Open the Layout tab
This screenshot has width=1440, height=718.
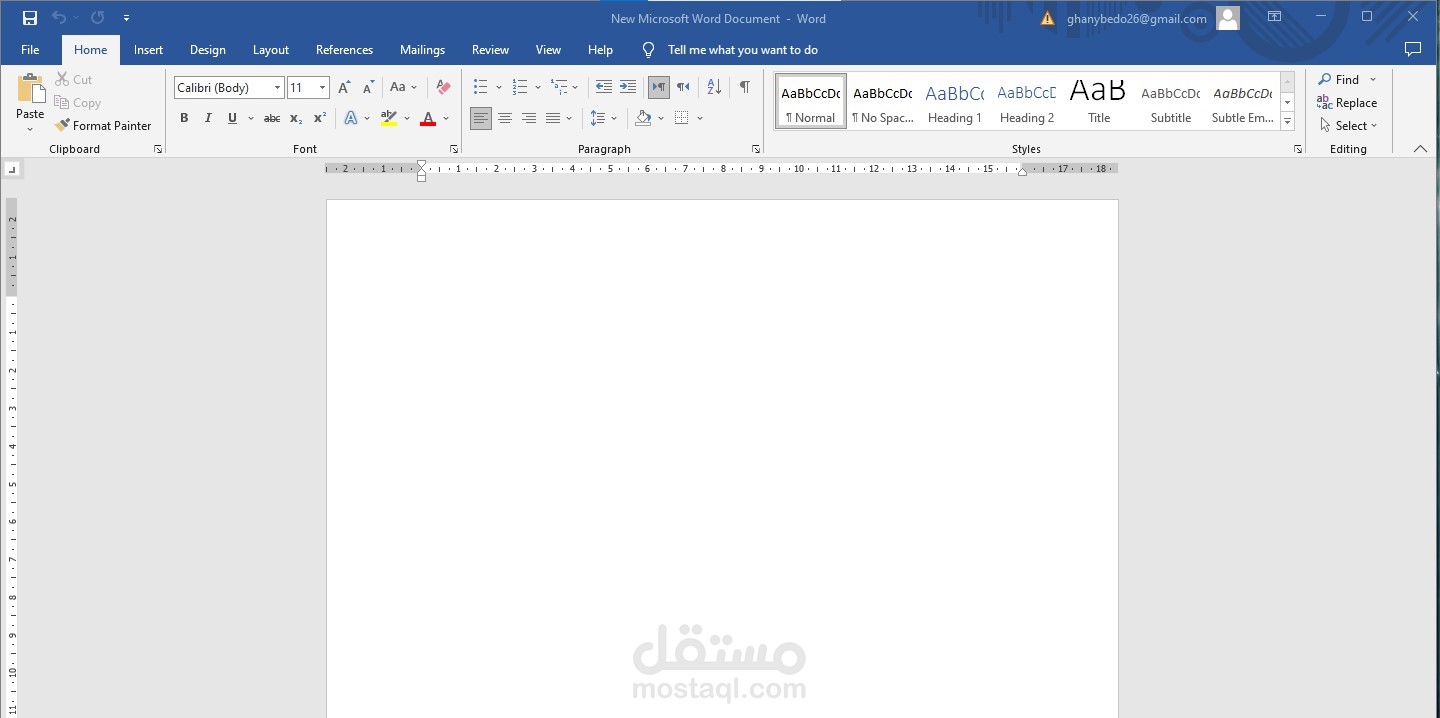(x=270, y=49)
